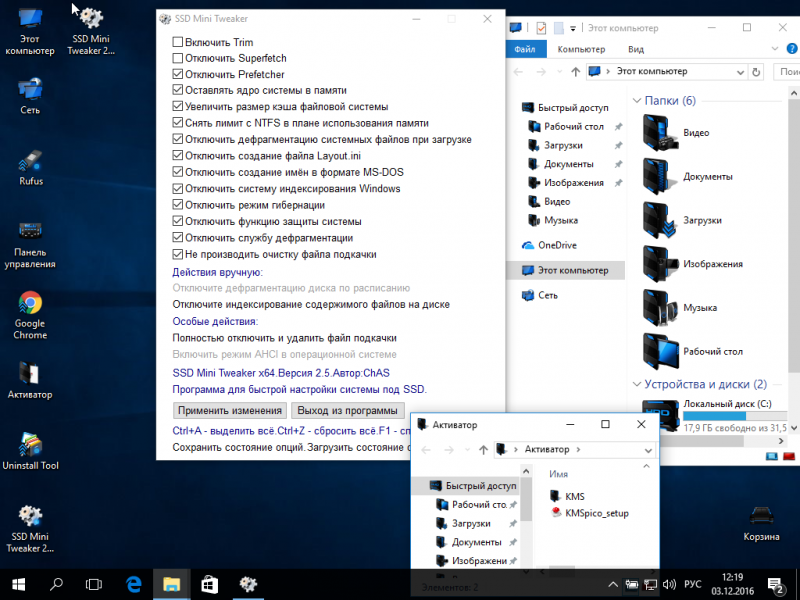Select the Этот компьютер desktop icon

tap(30, 31)
